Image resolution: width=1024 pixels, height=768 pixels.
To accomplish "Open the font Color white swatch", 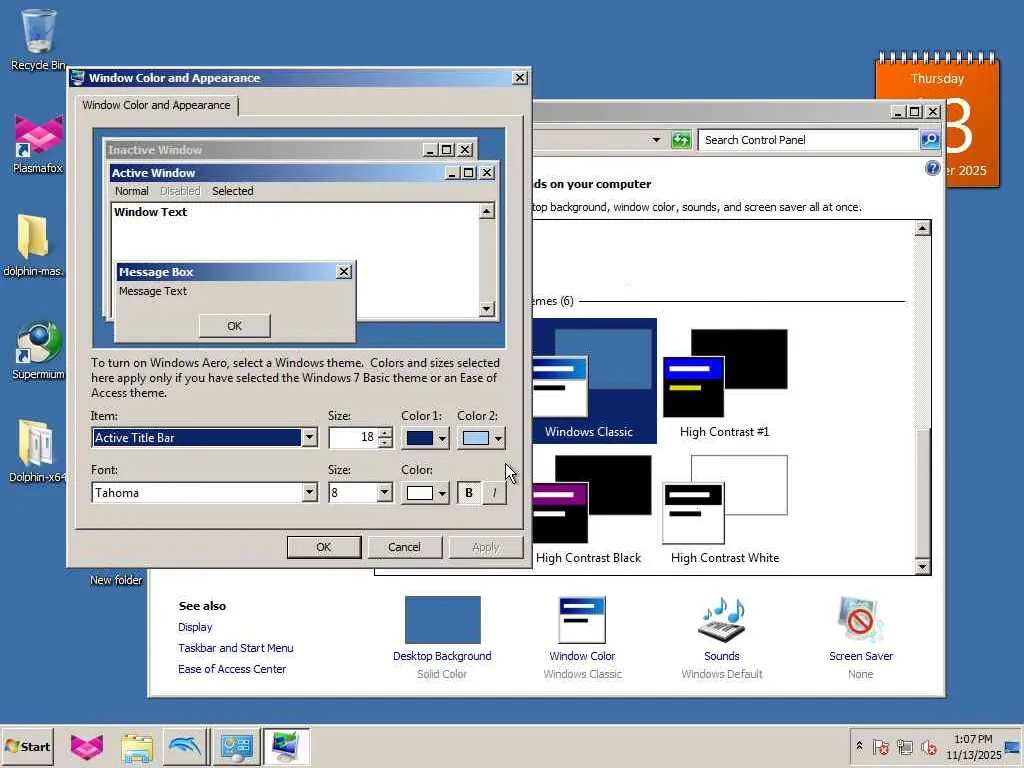I will 425,493.
